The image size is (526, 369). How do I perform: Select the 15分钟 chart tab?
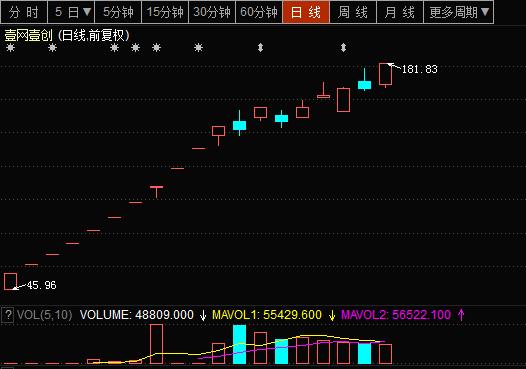[165, 12]
